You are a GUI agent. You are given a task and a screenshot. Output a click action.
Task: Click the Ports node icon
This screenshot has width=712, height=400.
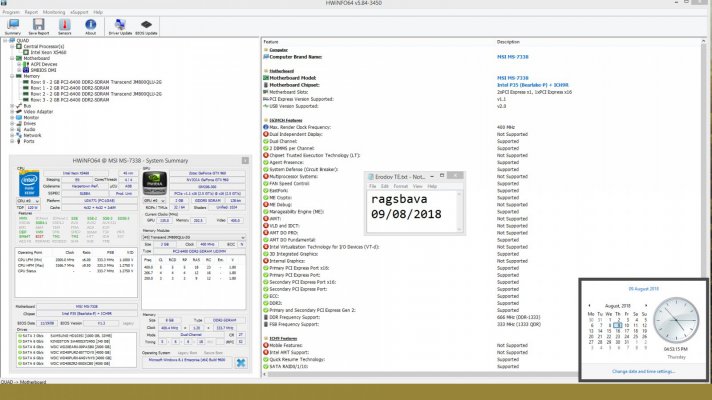tap(19, 141)
